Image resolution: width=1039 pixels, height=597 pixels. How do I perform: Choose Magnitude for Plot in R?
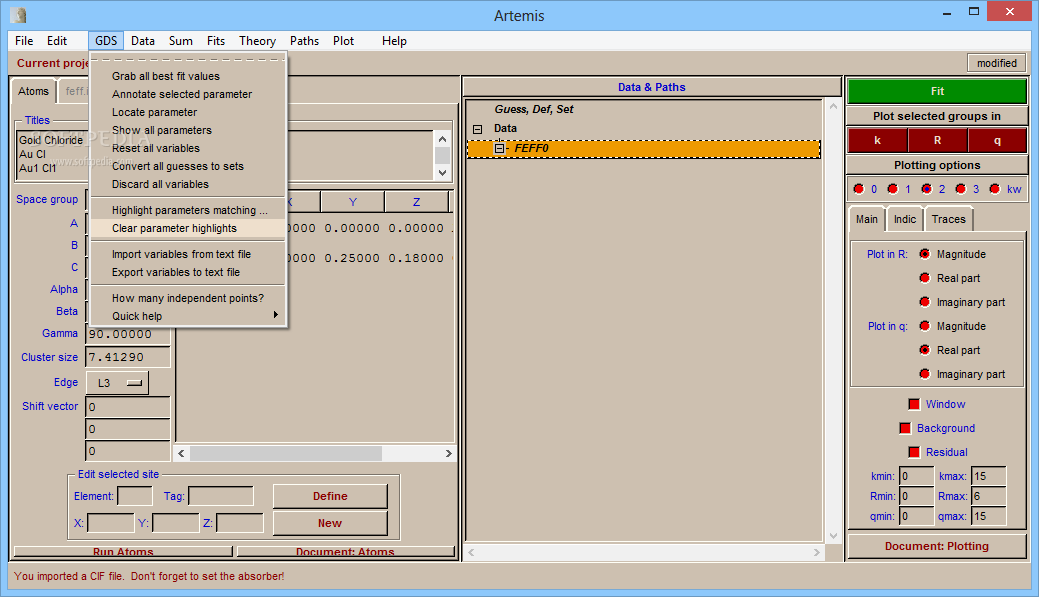pyautogui.click(x=924, y=254)
